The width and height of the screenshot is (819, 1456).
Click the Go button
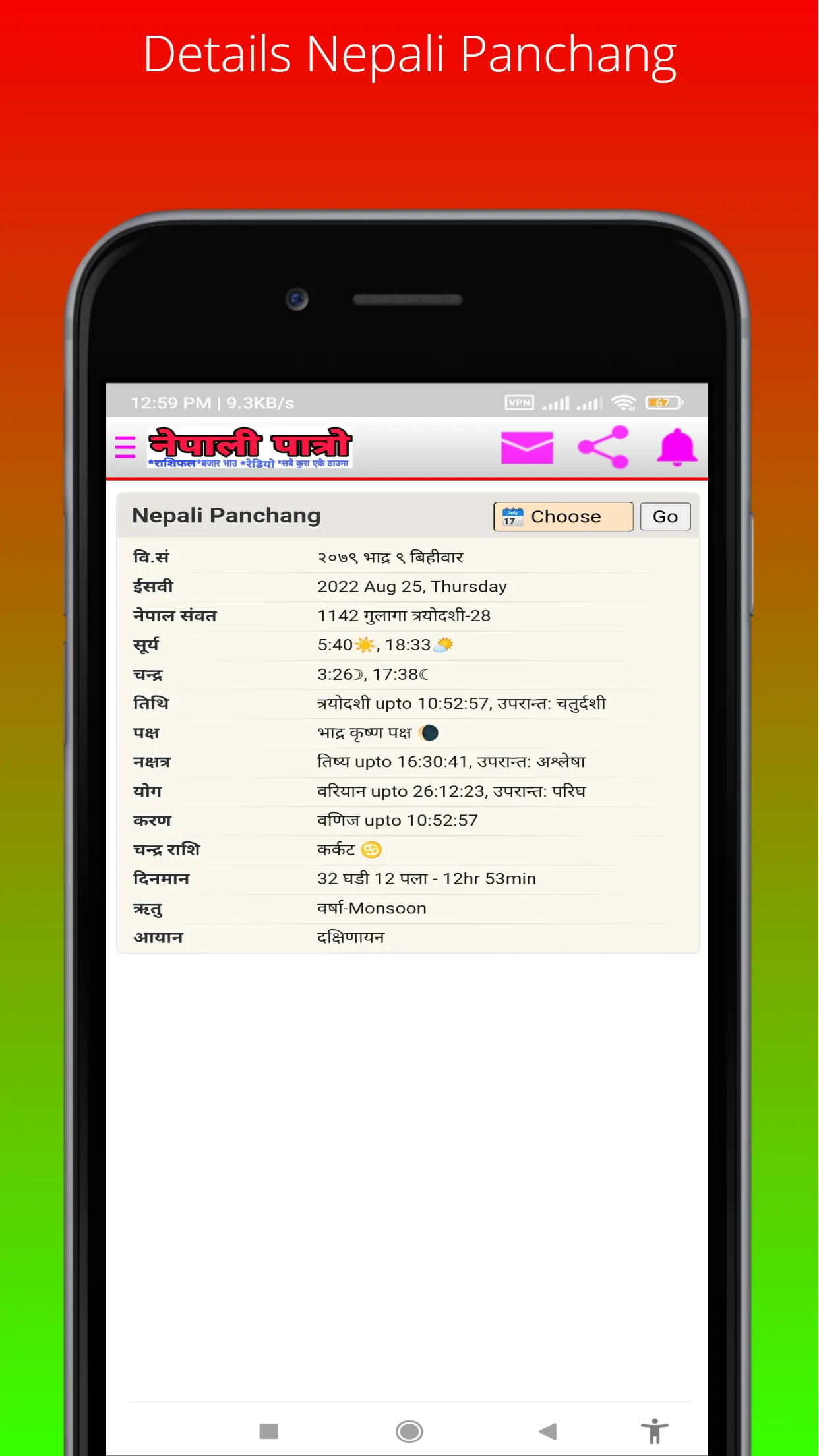pos(665,516)
